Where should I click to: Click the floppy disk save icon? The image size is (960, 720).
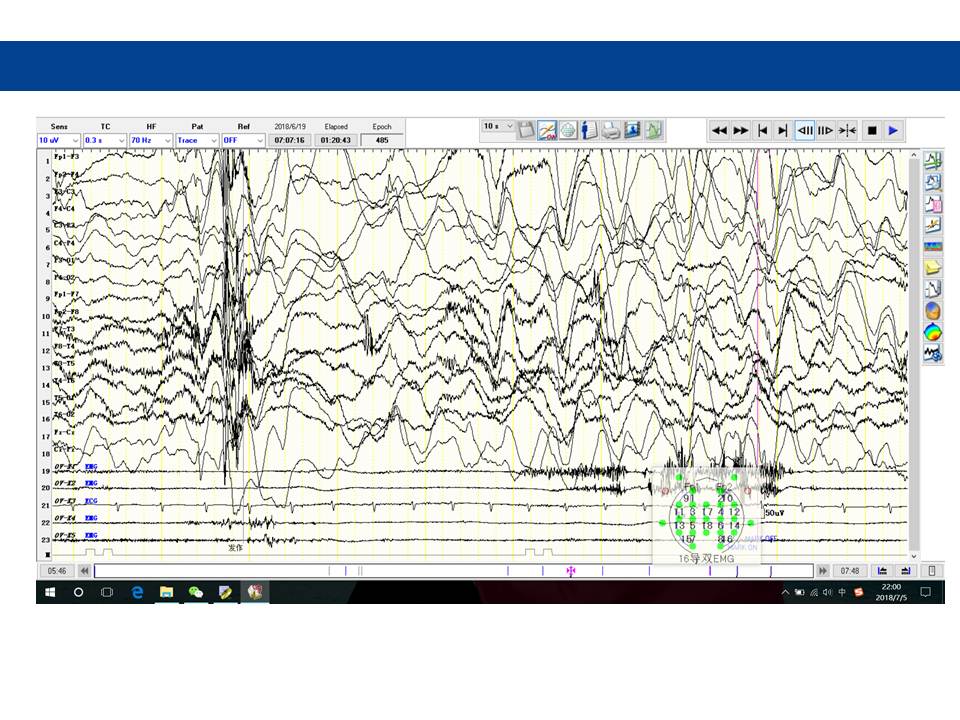[x=526, y=130]
